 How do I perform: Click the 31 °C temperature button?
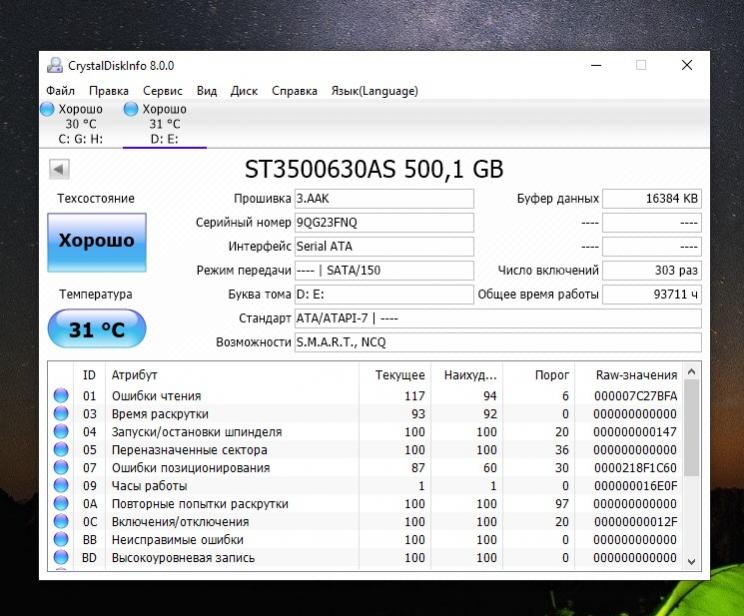(x=97, y=329)
